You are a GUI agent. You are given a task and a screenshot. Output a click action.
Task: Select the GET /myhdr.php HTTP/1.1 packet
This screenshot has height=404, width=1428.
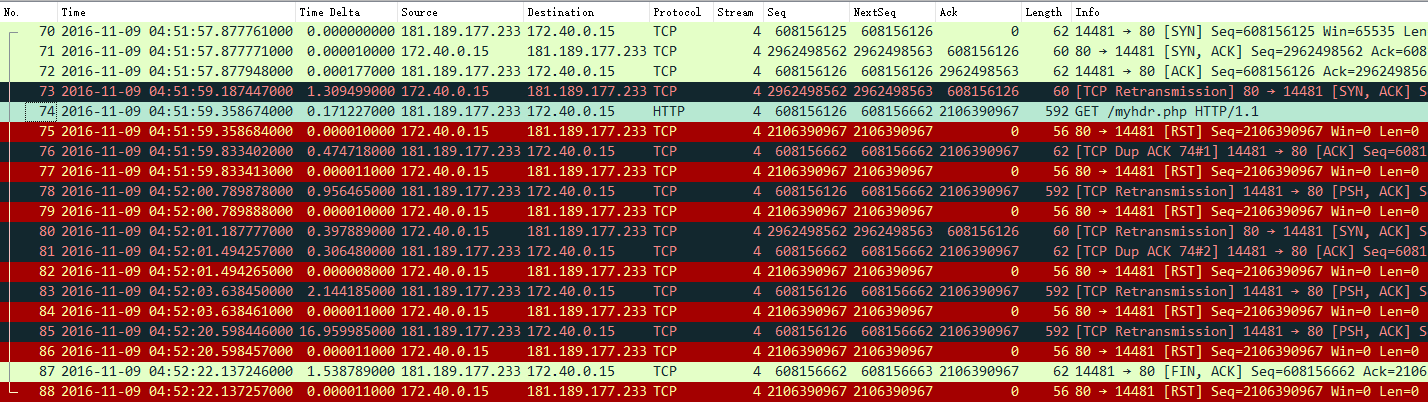click(x=714, y=111)
